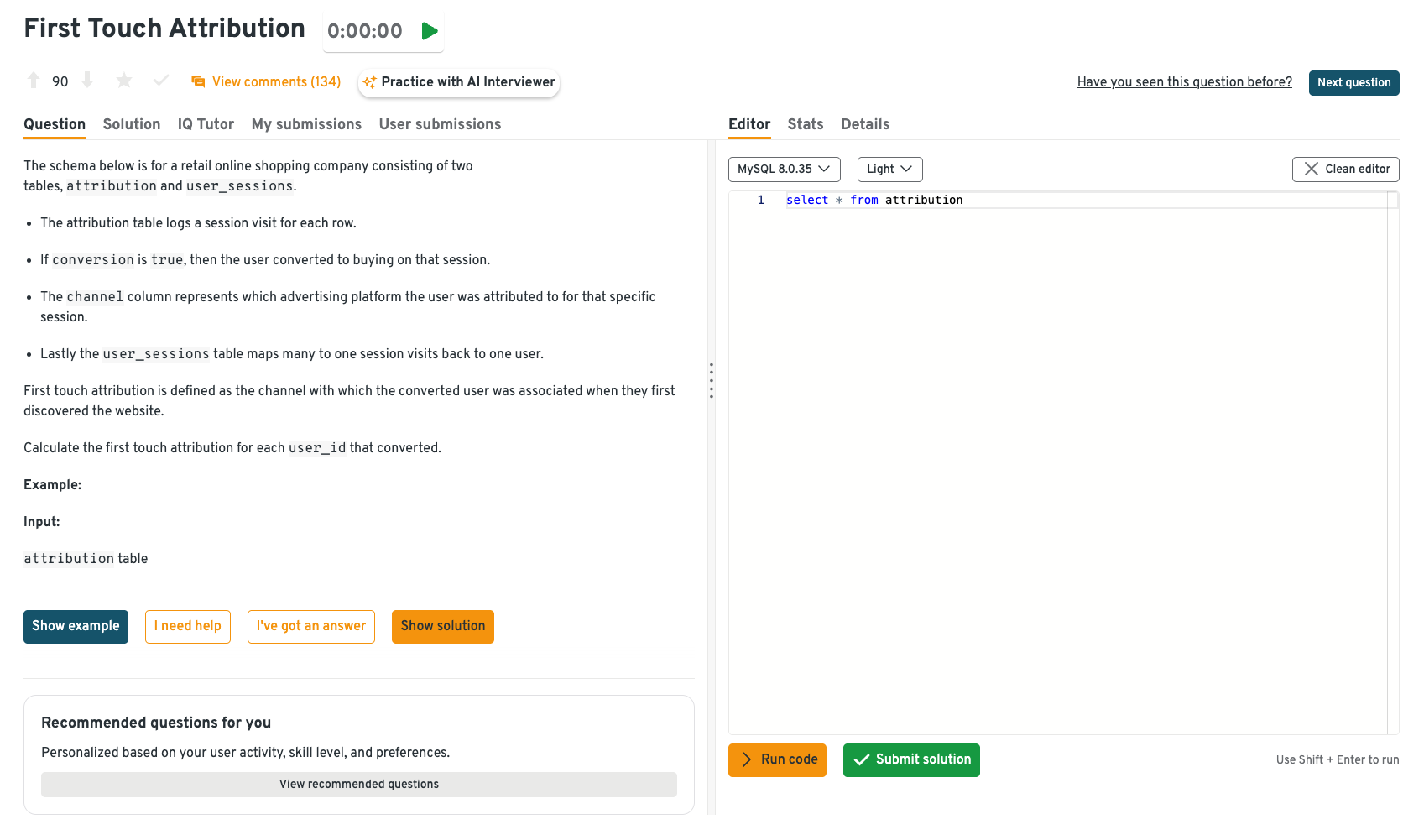
Task: Click the Show example button
Action: tap(76, 626)
